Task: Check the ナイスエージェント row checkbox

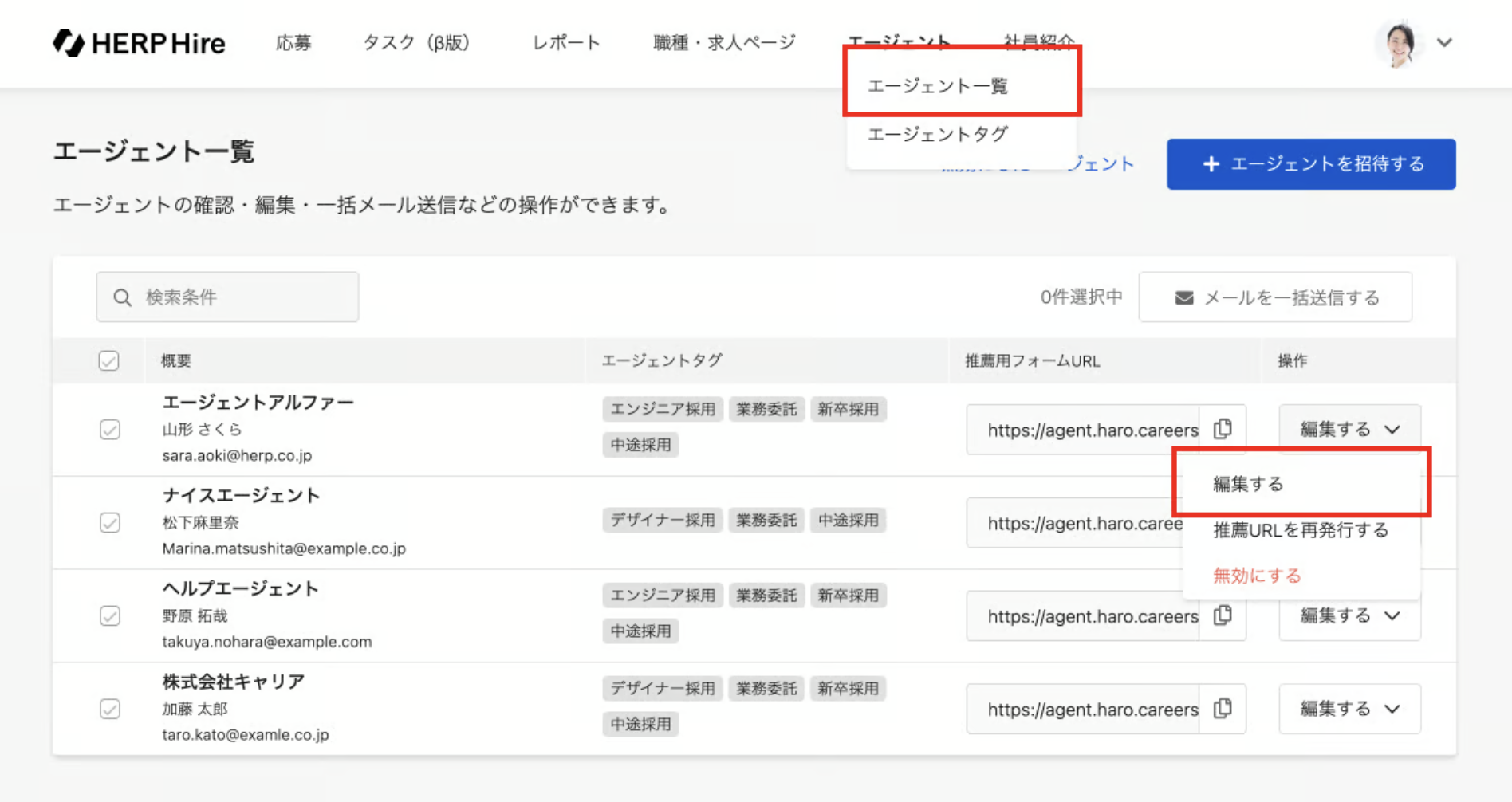Action: [110, 523]
